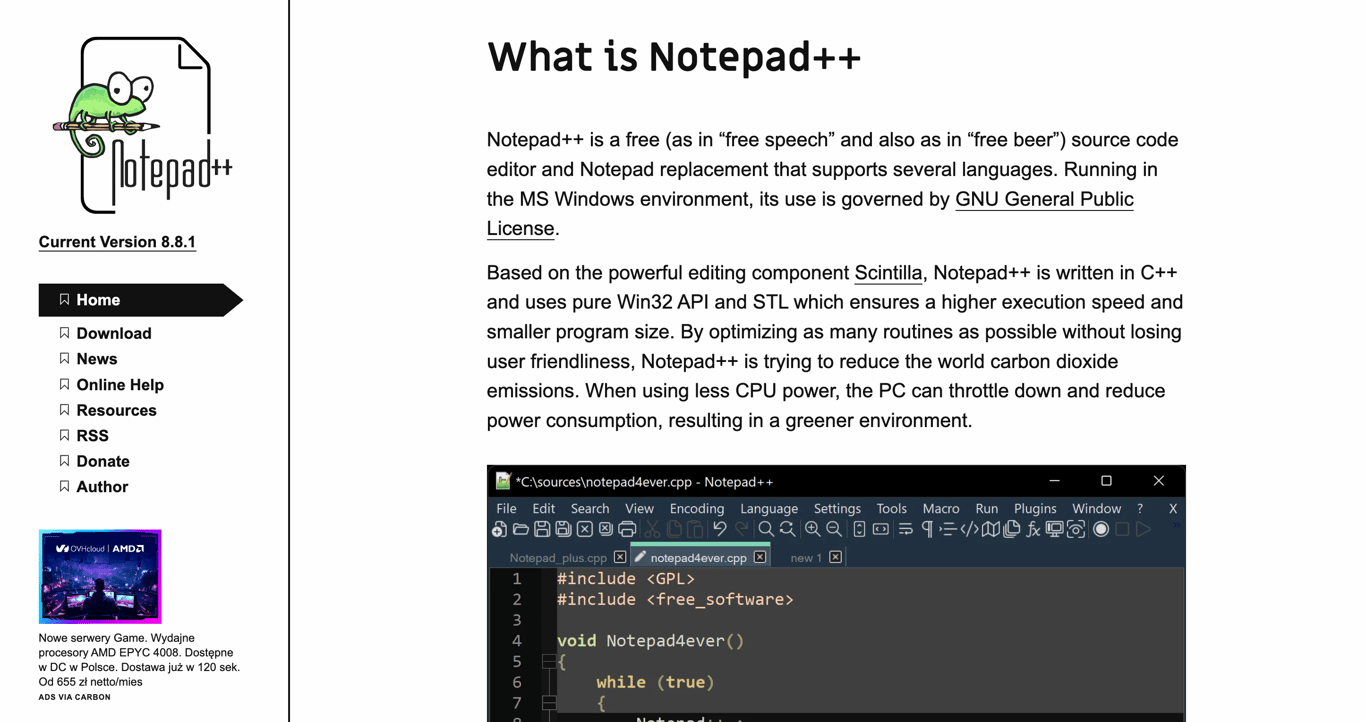
Task: Close the notepad4ever.cpp tab
Action: 760,557
